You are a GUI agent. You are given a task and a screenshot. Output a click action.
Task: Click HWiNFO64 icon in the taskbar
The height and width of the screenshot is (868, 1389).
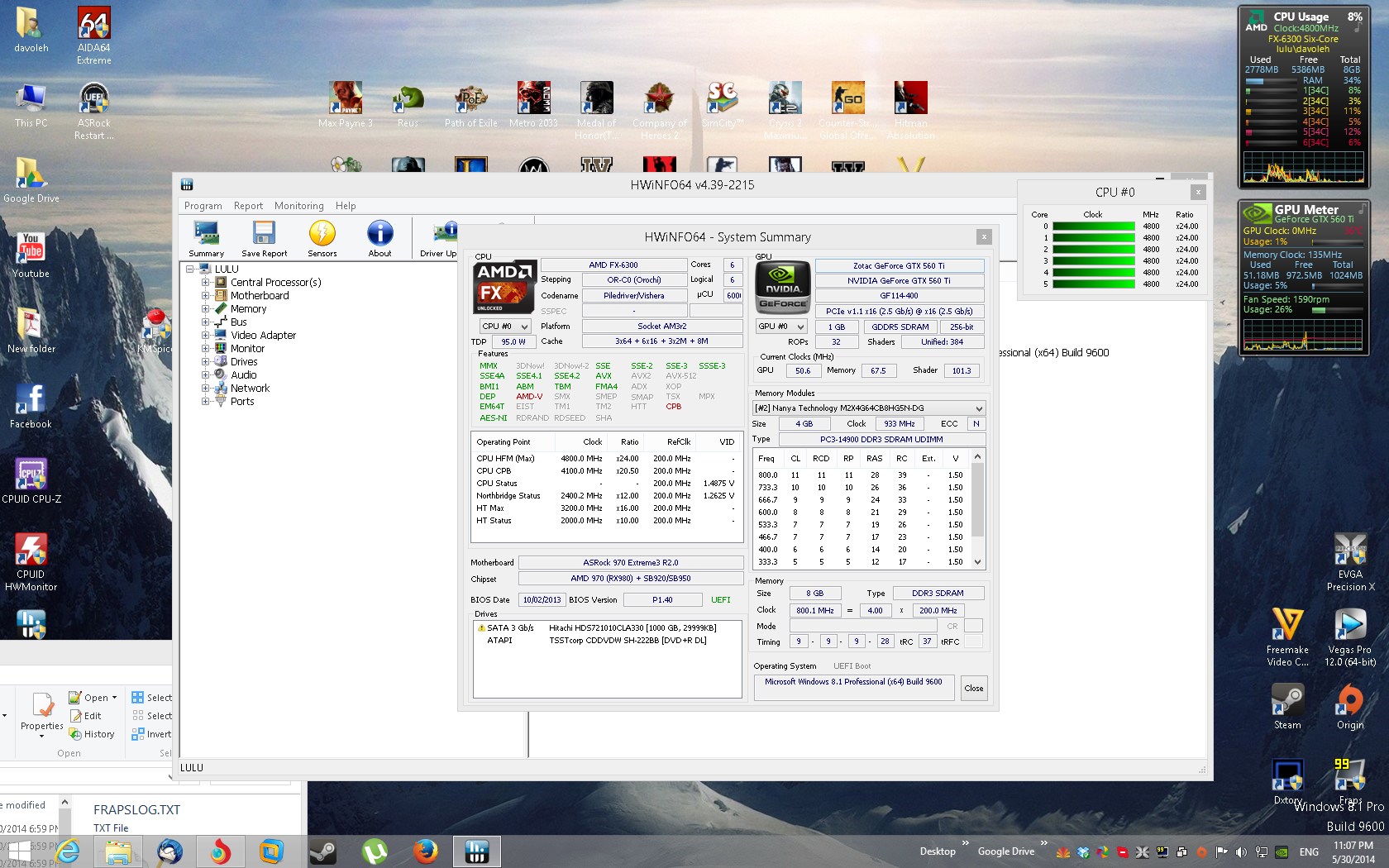[x=477, y=851]
